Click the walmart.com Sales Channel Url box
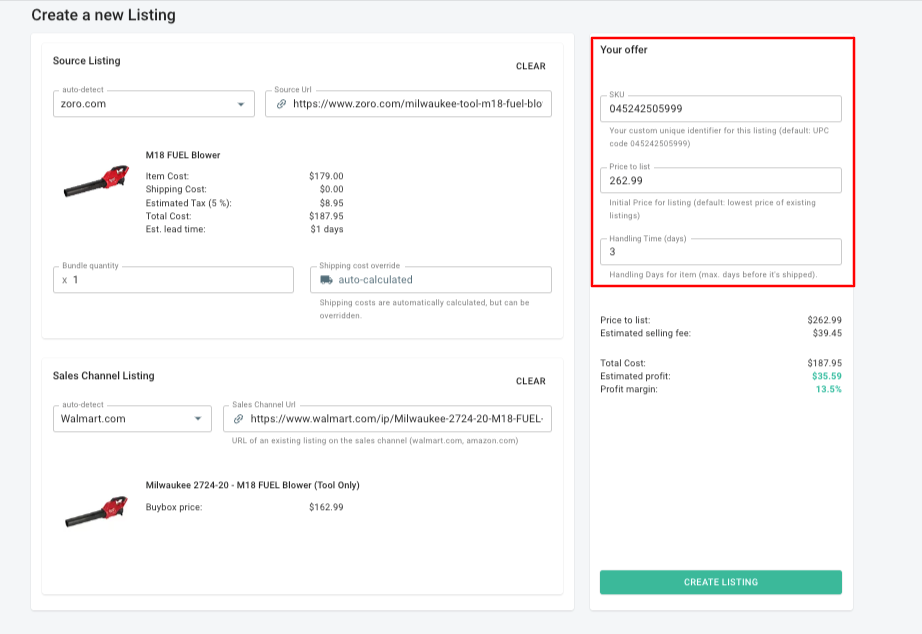The image size is (922, 634). point(396,419)
